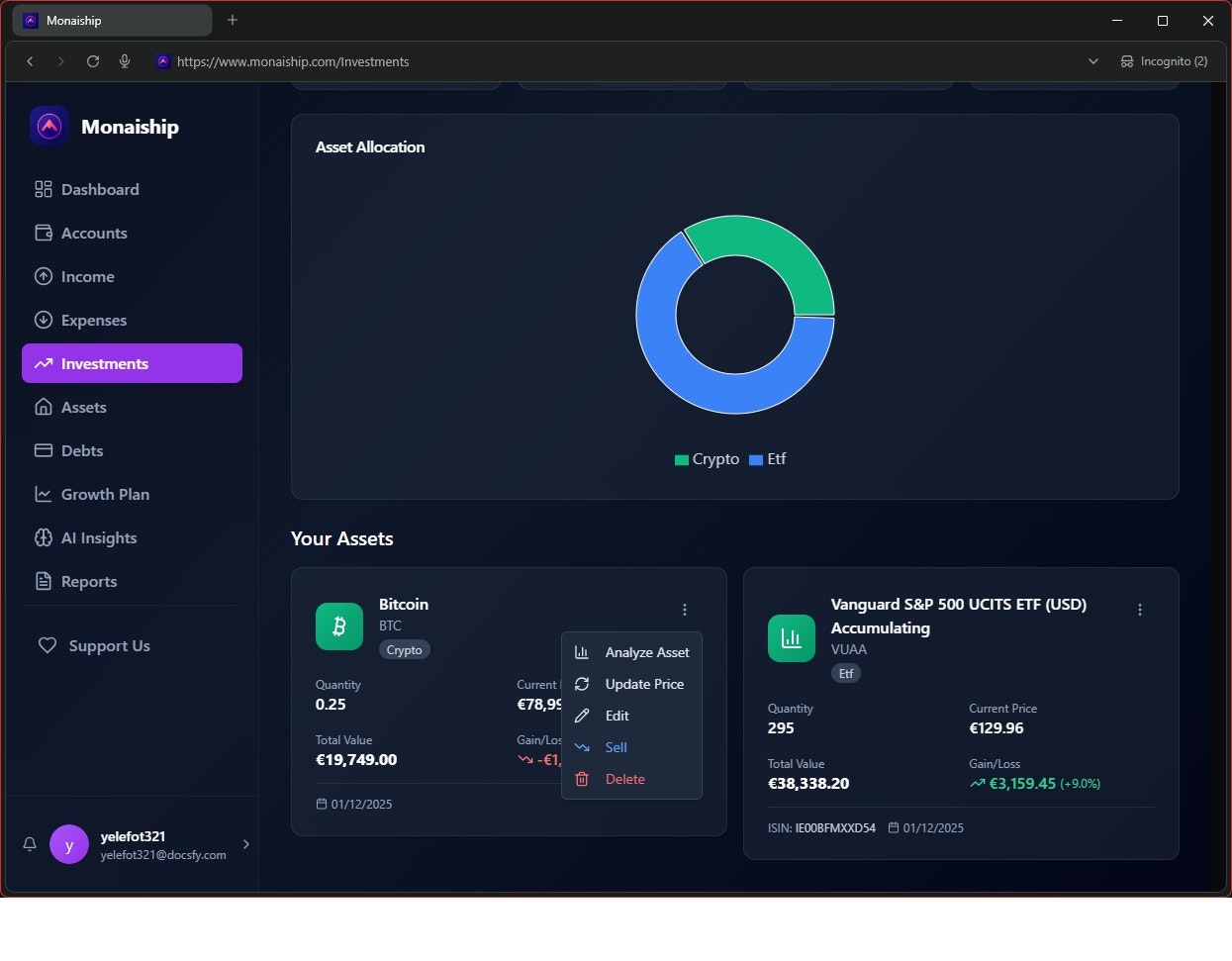Click the microphone icon in toolbar
1232x961 pixels.
click(x=125, y=61)
